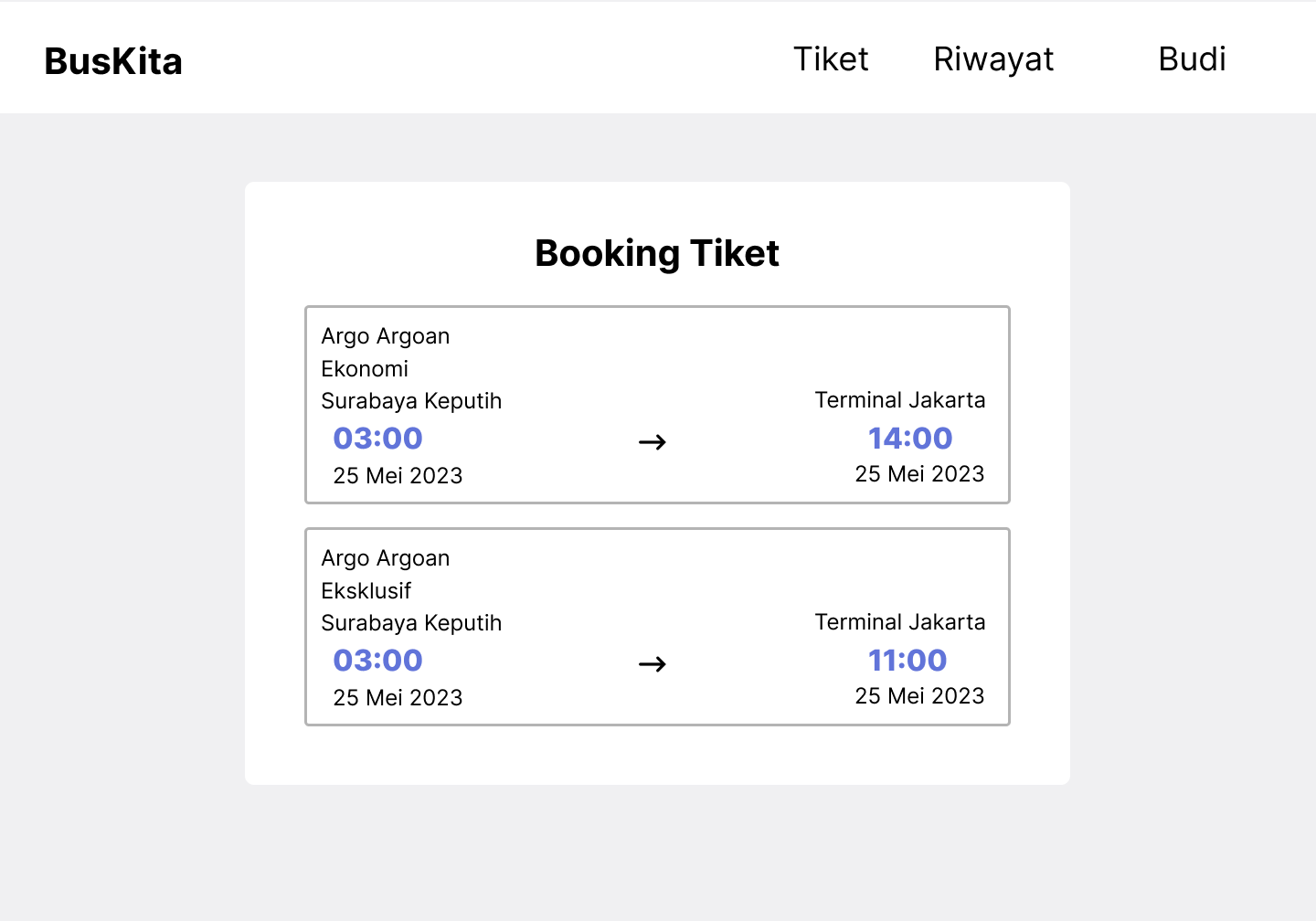Open the Tiket menu item
This screenshot has width=1316, height=921.
[x=831, y=59]
